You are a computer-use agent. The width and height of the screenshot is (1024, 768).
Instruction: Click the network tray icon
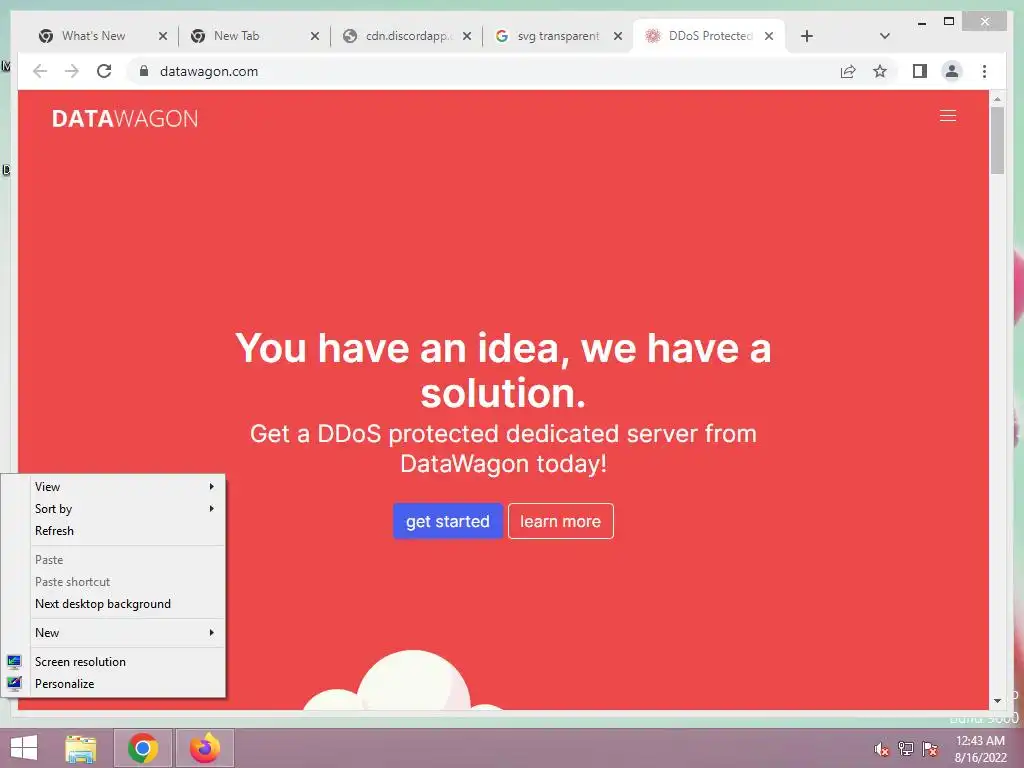(906, 749)
